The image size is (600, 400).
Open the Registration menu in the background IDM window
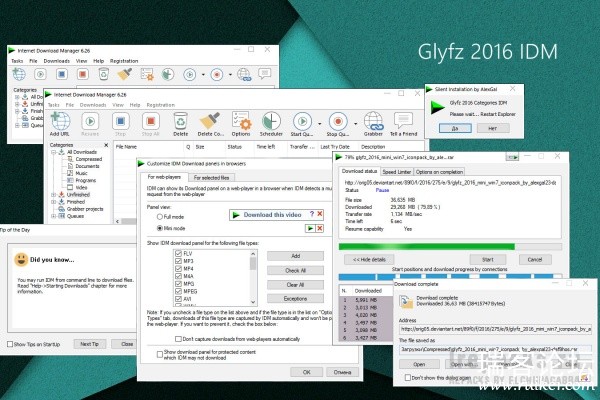(124, 61)
